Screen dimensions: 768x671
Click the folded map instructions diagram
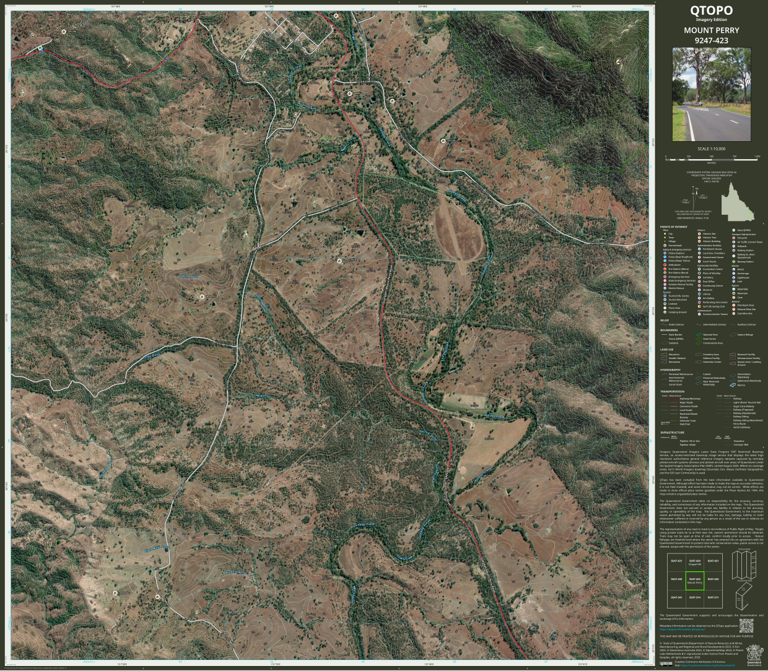coord(744,581)
